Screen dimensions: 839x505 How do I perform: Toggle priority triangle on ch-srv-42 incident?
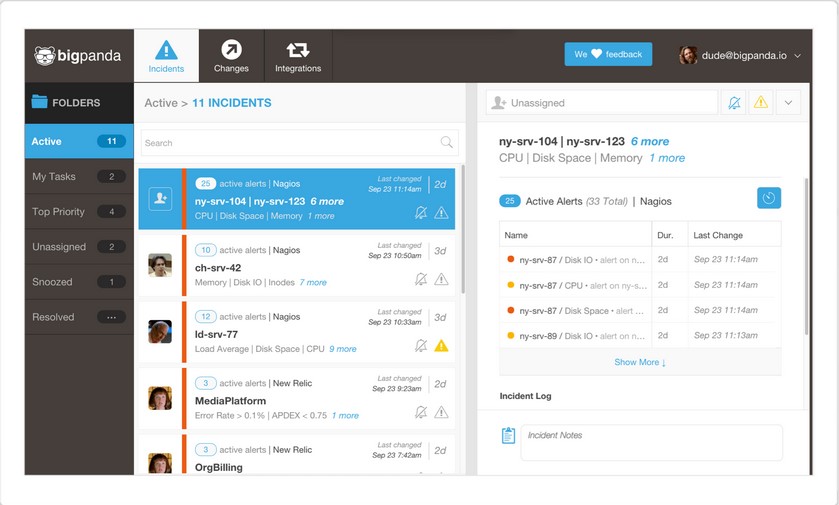[x=441, y=279]
